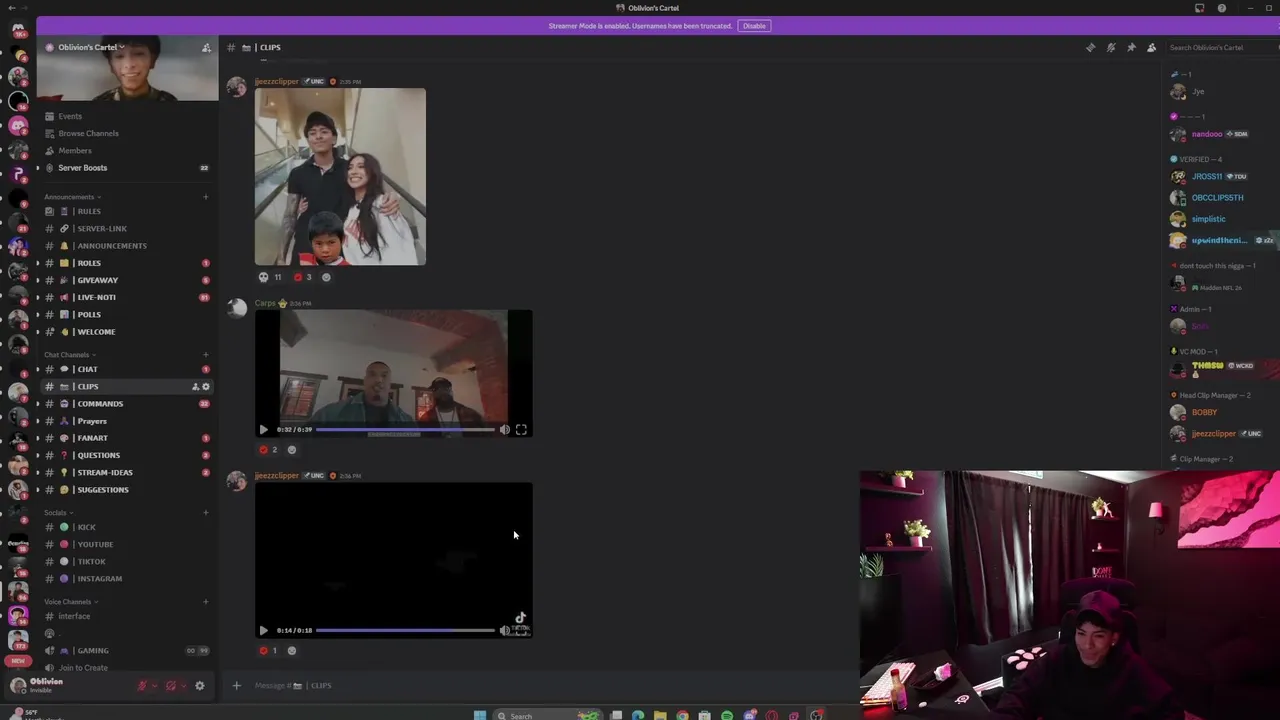Toggle headphone deafen in user panel
Image resolution: width=1280 pixels, height=720 pixels.
[x=171, y=685]
